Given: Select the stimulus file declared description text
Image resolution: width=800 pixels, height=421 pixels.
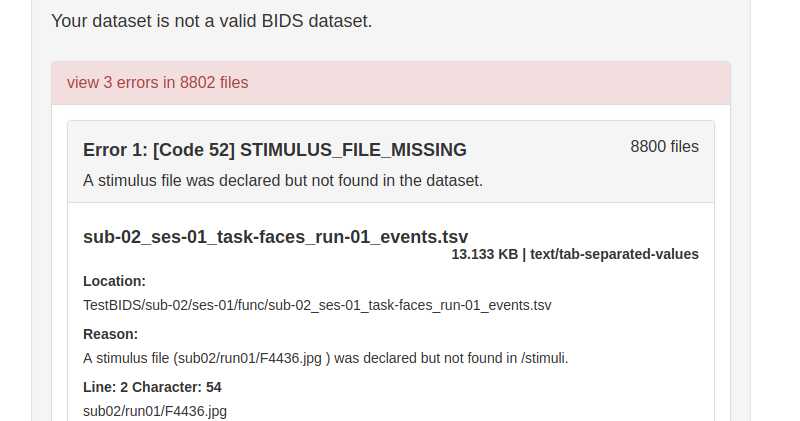Looking at the screenshot, I should point(283,181).
